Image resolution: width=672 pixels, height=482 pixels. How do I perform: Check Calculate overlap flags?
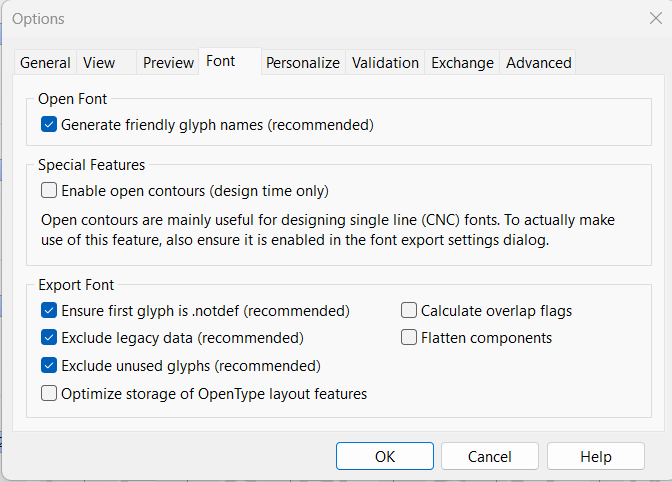[x=409, y=310]
